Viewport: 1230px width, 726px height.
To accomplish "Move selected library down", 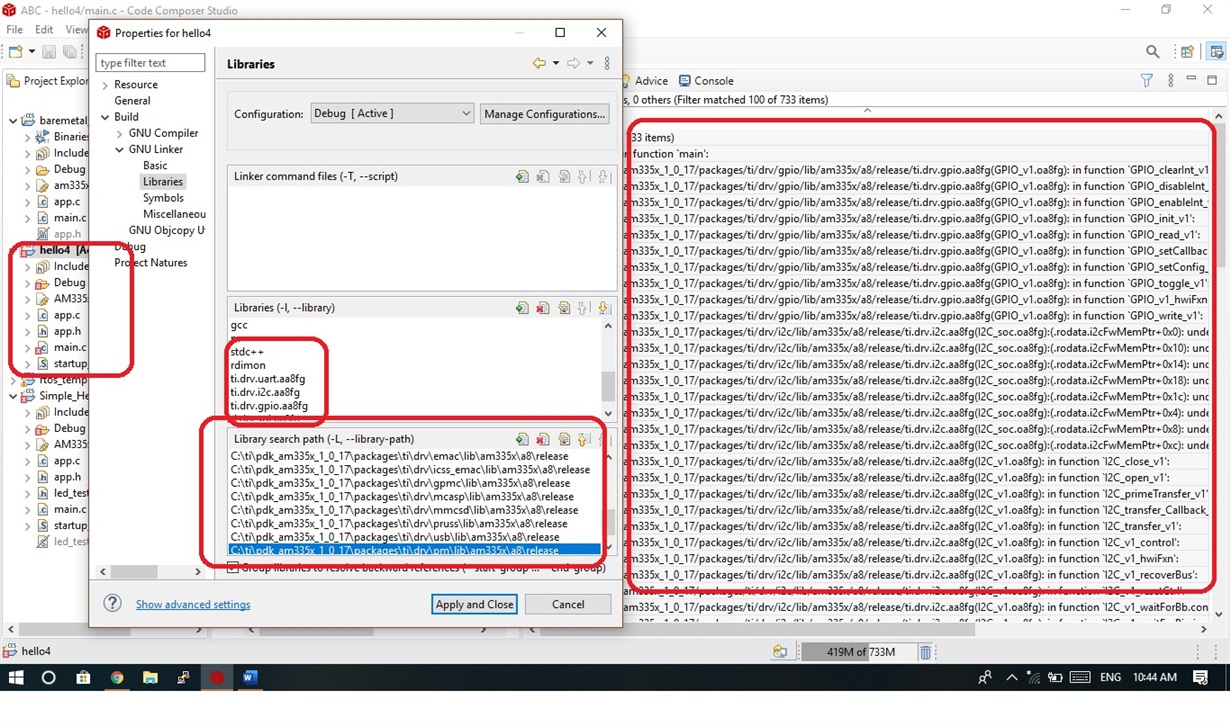I will 603,308.
